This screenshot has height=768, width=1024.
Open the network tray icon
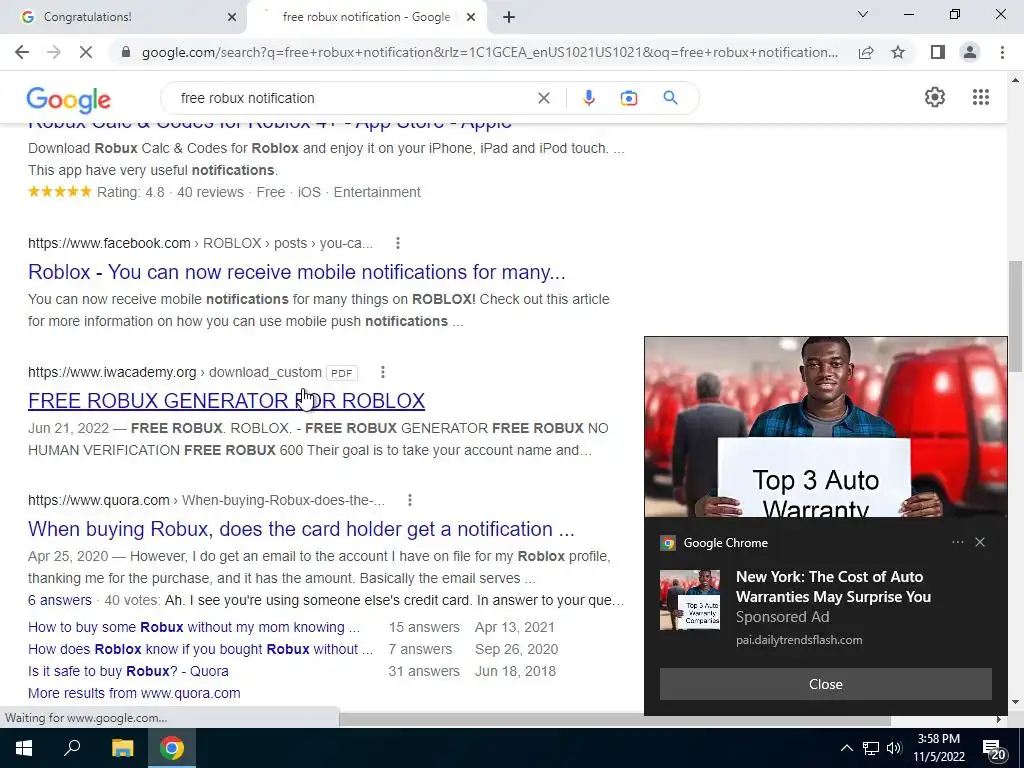tap(871, 748)
